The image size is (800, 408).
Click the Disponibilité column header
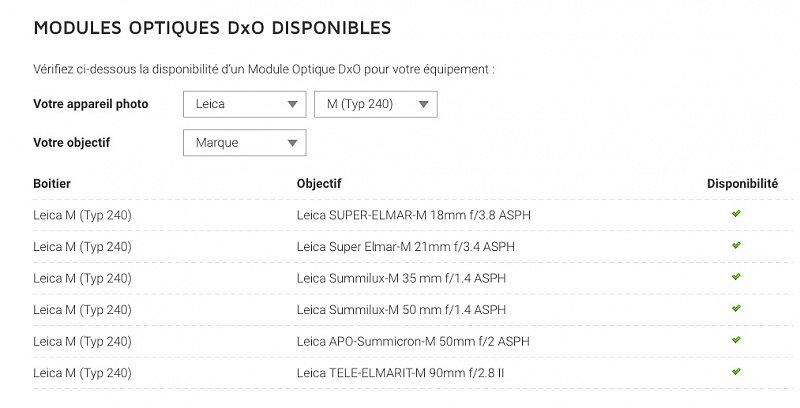click(x=742, y=184)
